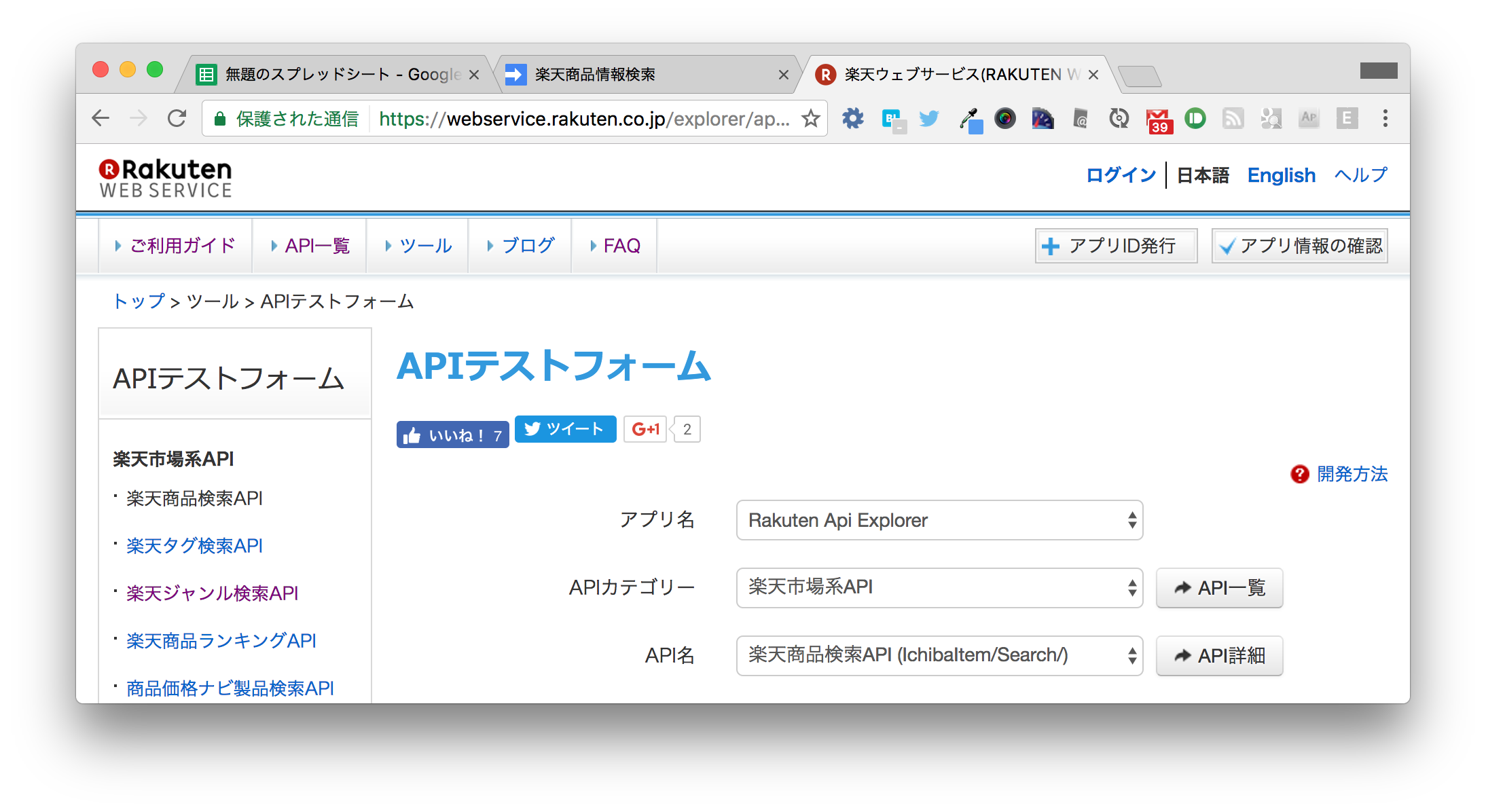Click the macOS yellow minimize button
Image resolution: width=1486 pixels, height=812 pixels.
pos(128,69)
